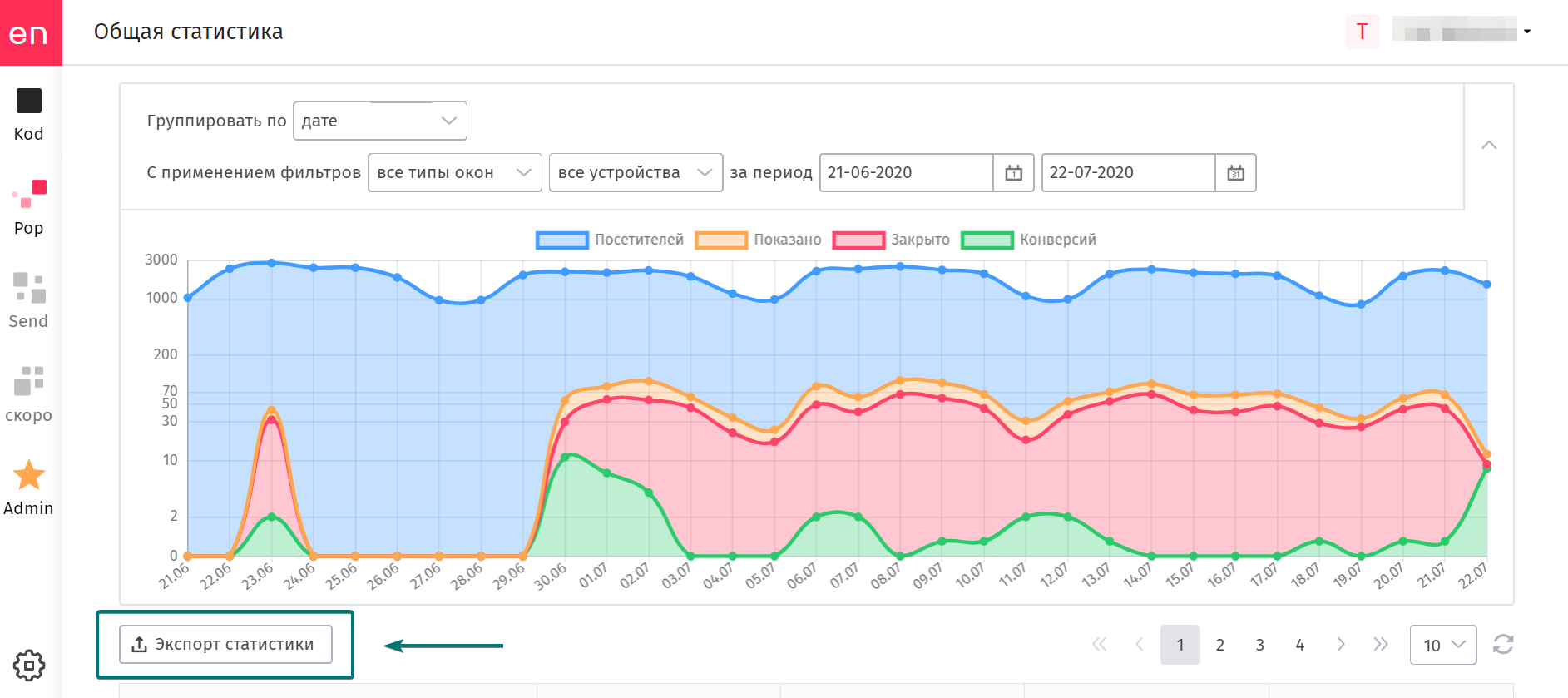This screenshot has height=698, width=1568.
Task: Open the Admin star section
Action: tap(29, 488)
